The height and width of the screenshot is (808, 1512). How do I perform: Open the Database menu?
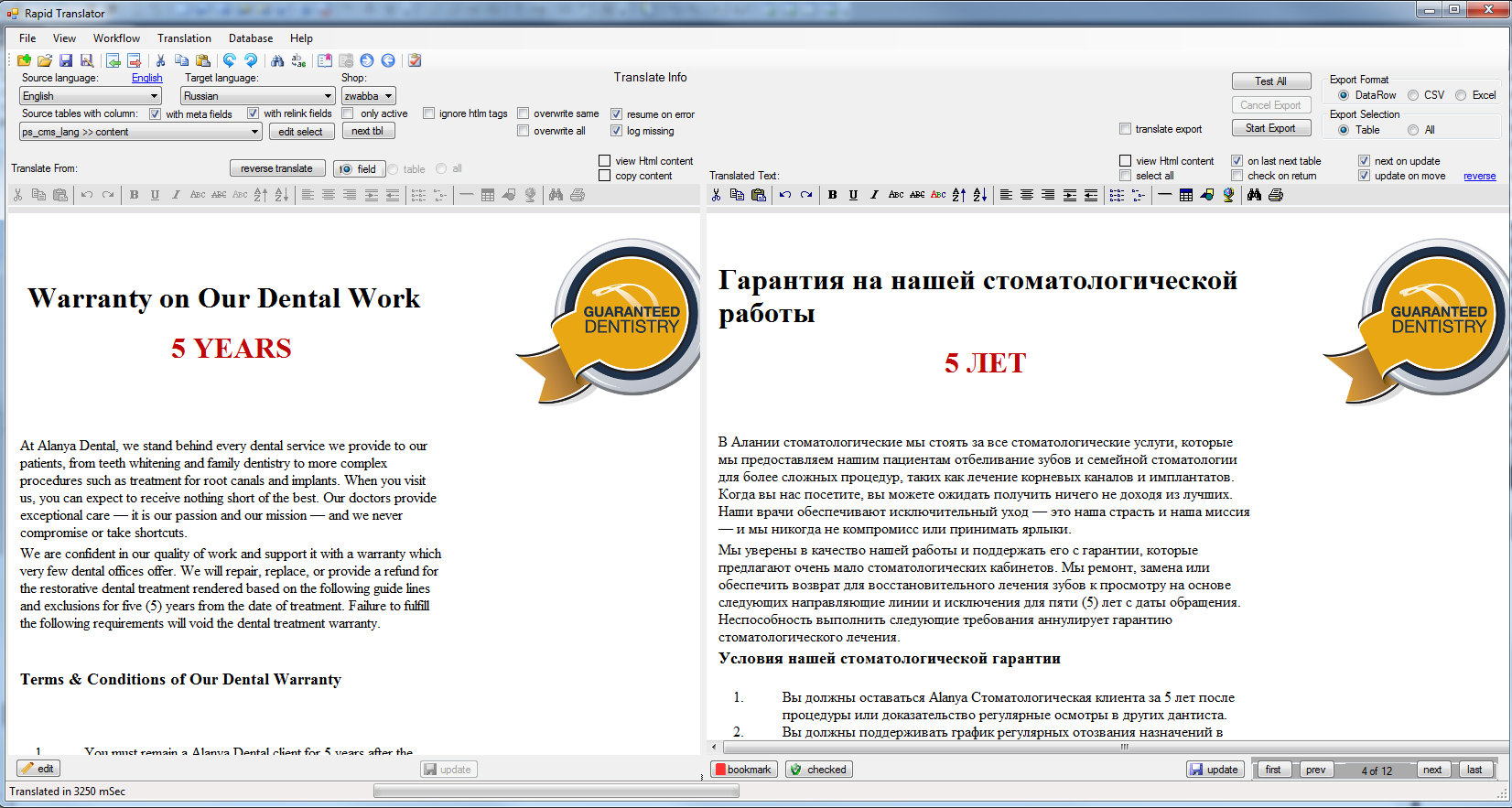(x=250, y=38)
